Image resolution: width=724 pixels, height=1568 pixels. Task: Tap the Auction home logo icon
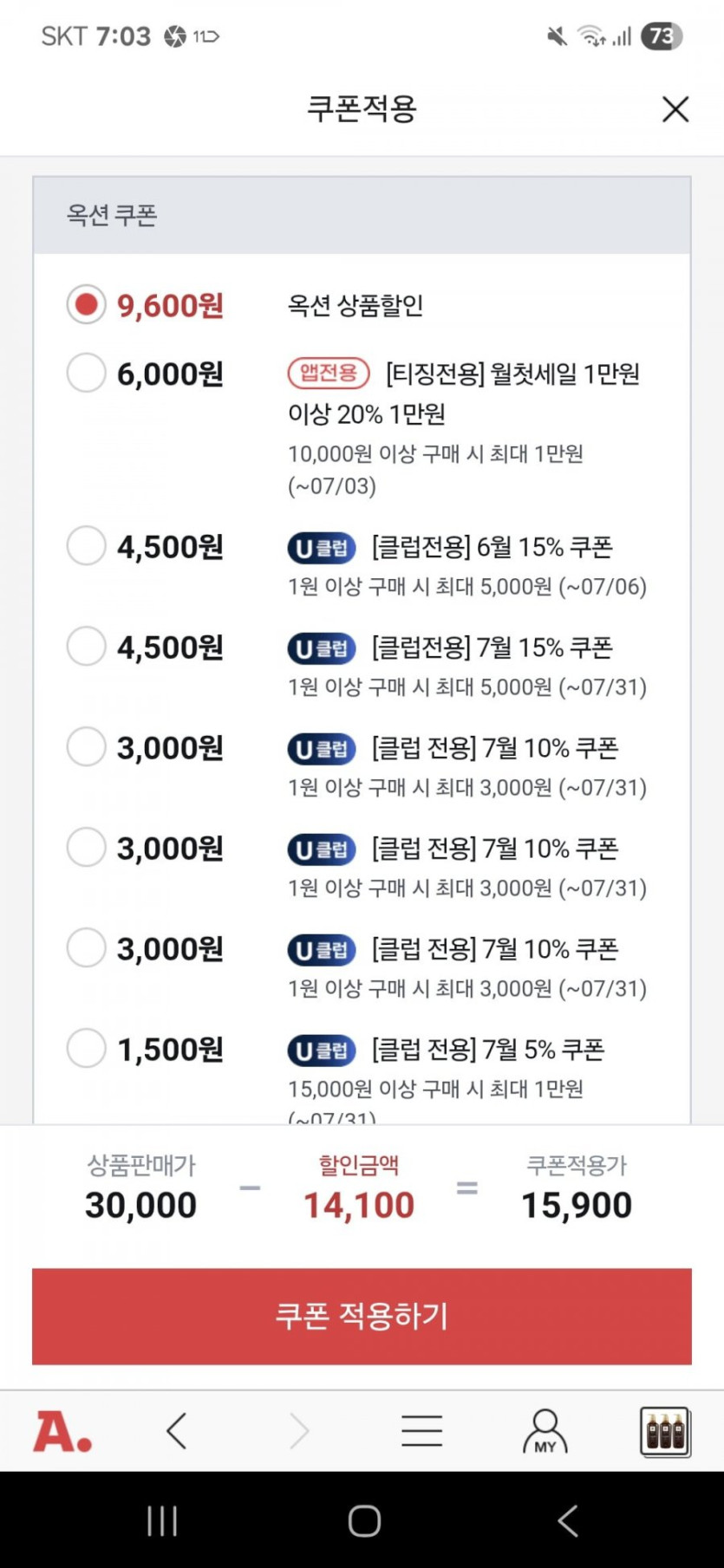(x=62, y=1431)
